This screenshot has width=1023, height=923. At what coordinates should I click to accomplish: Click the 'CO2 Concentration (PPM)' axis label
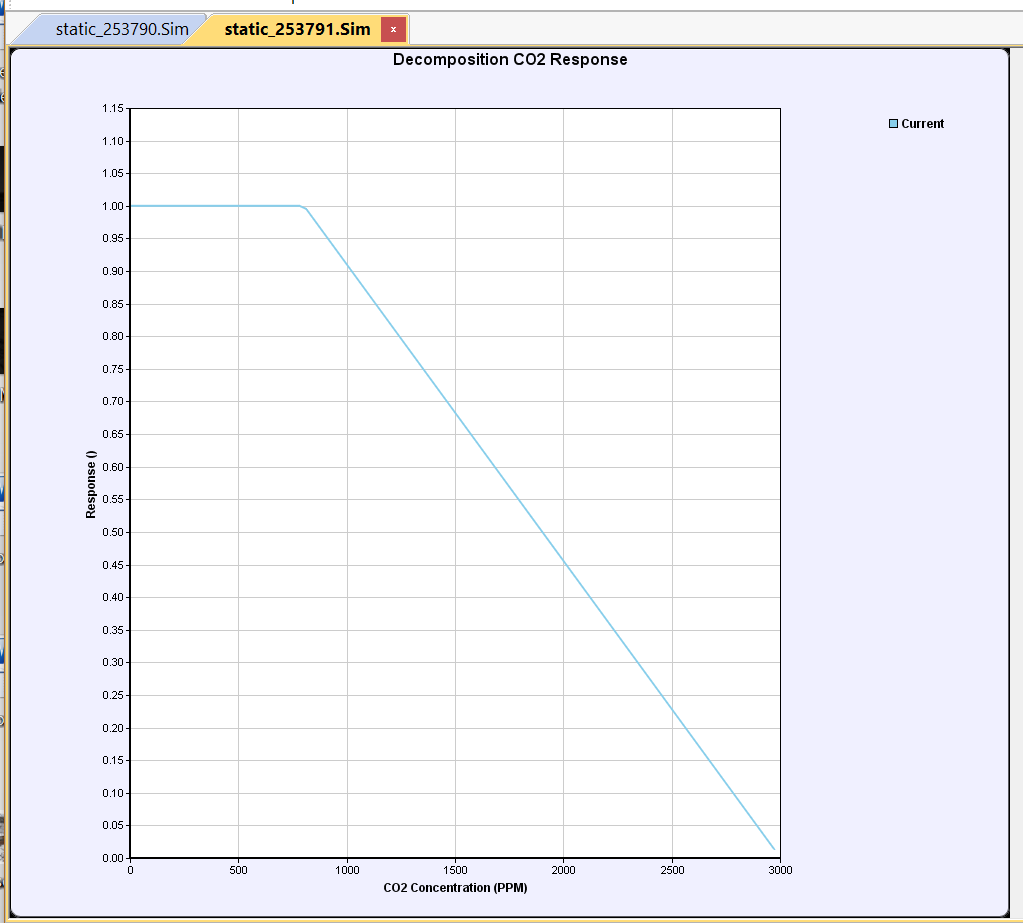coord(455,888)
